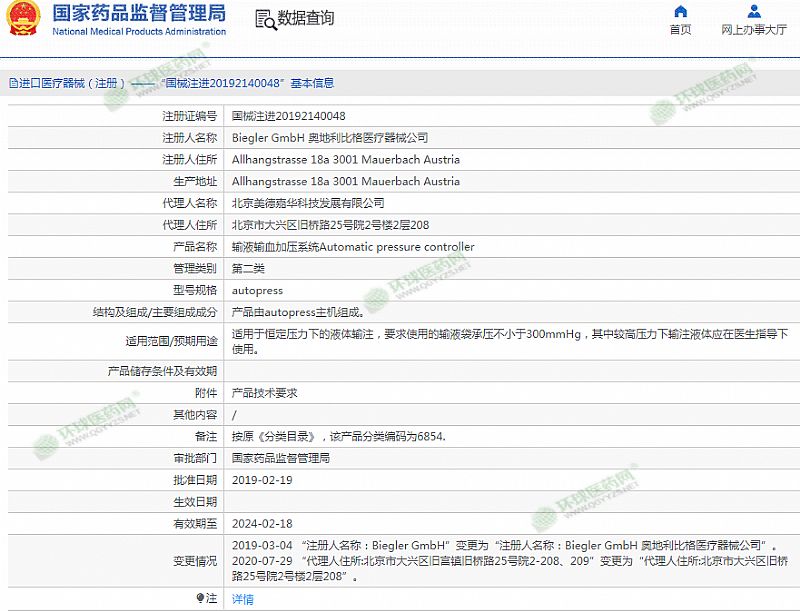Image resolution: width=800 pixels, height=612 pixels.
Task: Open the 详情 details link
Action: (x=243, y=599)
